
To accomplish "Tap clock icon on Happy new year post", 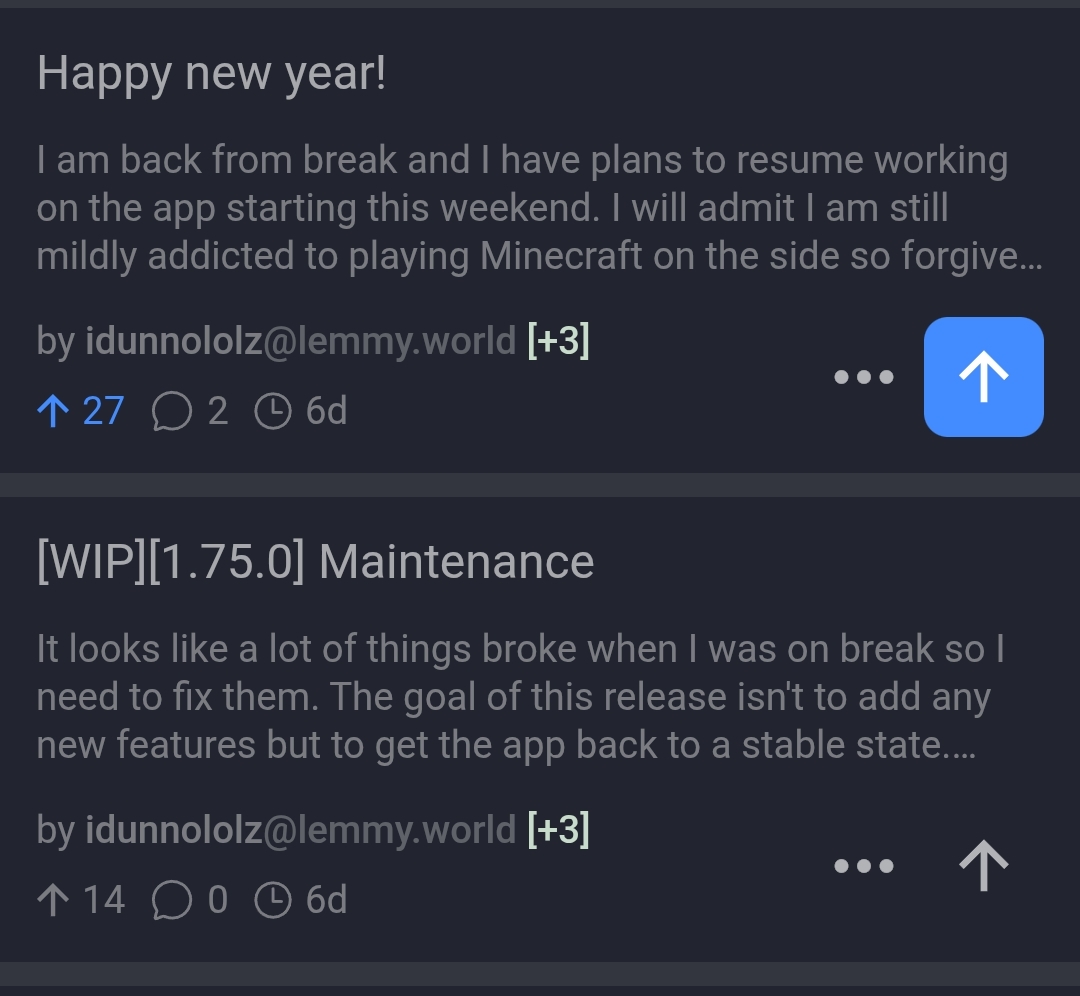I will [x=273, y=412].
